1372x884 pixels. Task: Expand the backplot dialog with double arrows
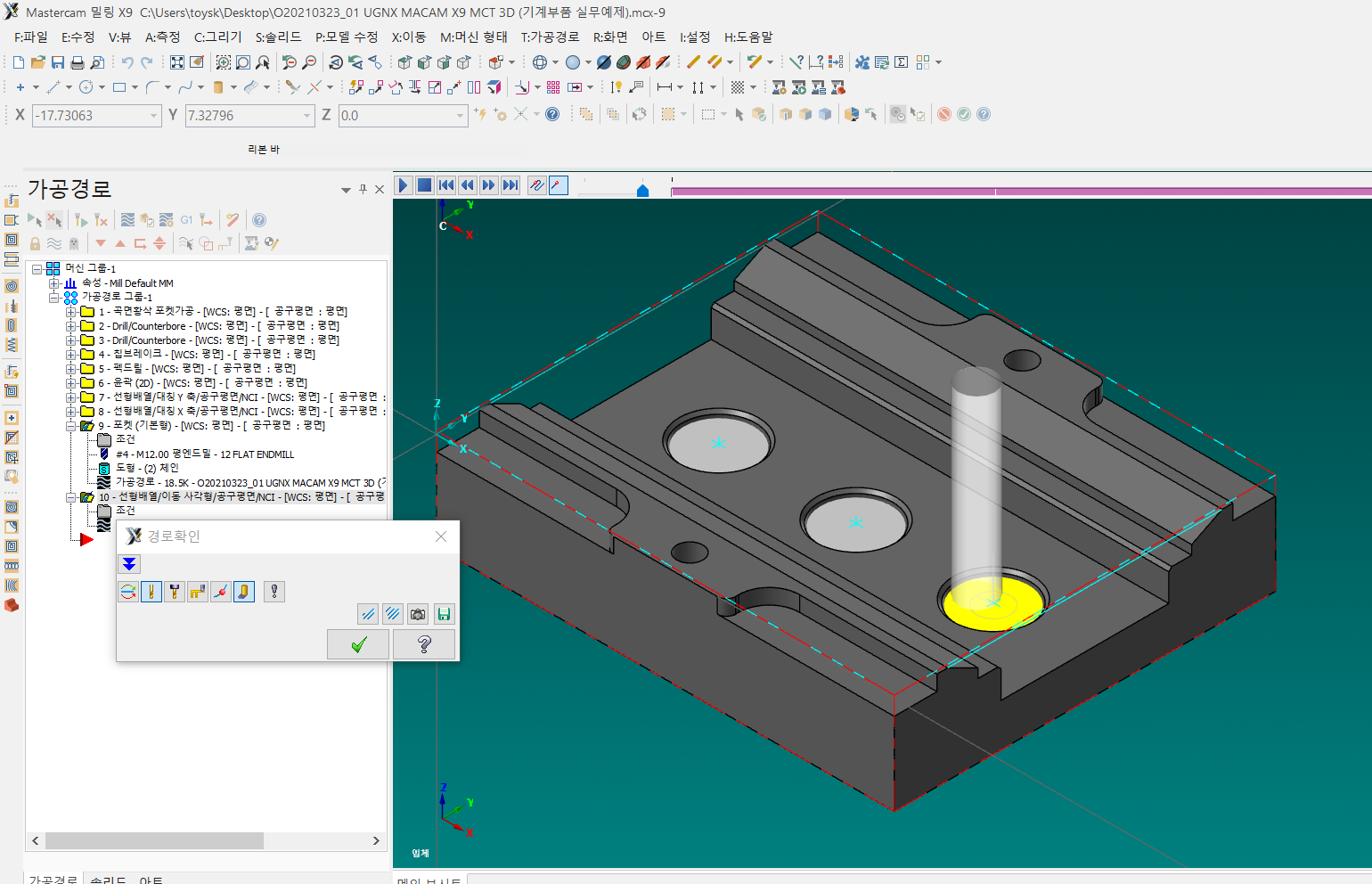(x=129, y=564)
